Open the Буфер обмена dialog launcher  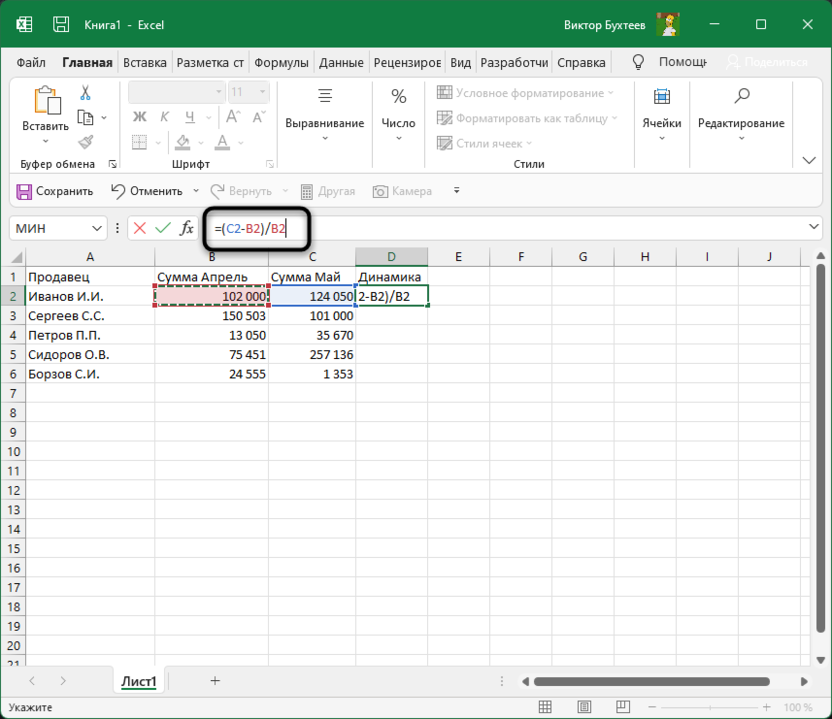pos(112,164)
